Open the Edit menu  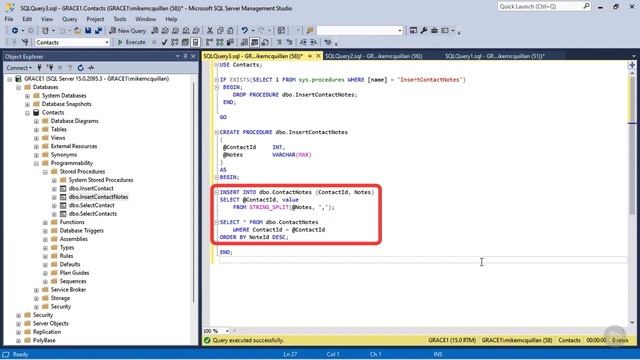27,19
